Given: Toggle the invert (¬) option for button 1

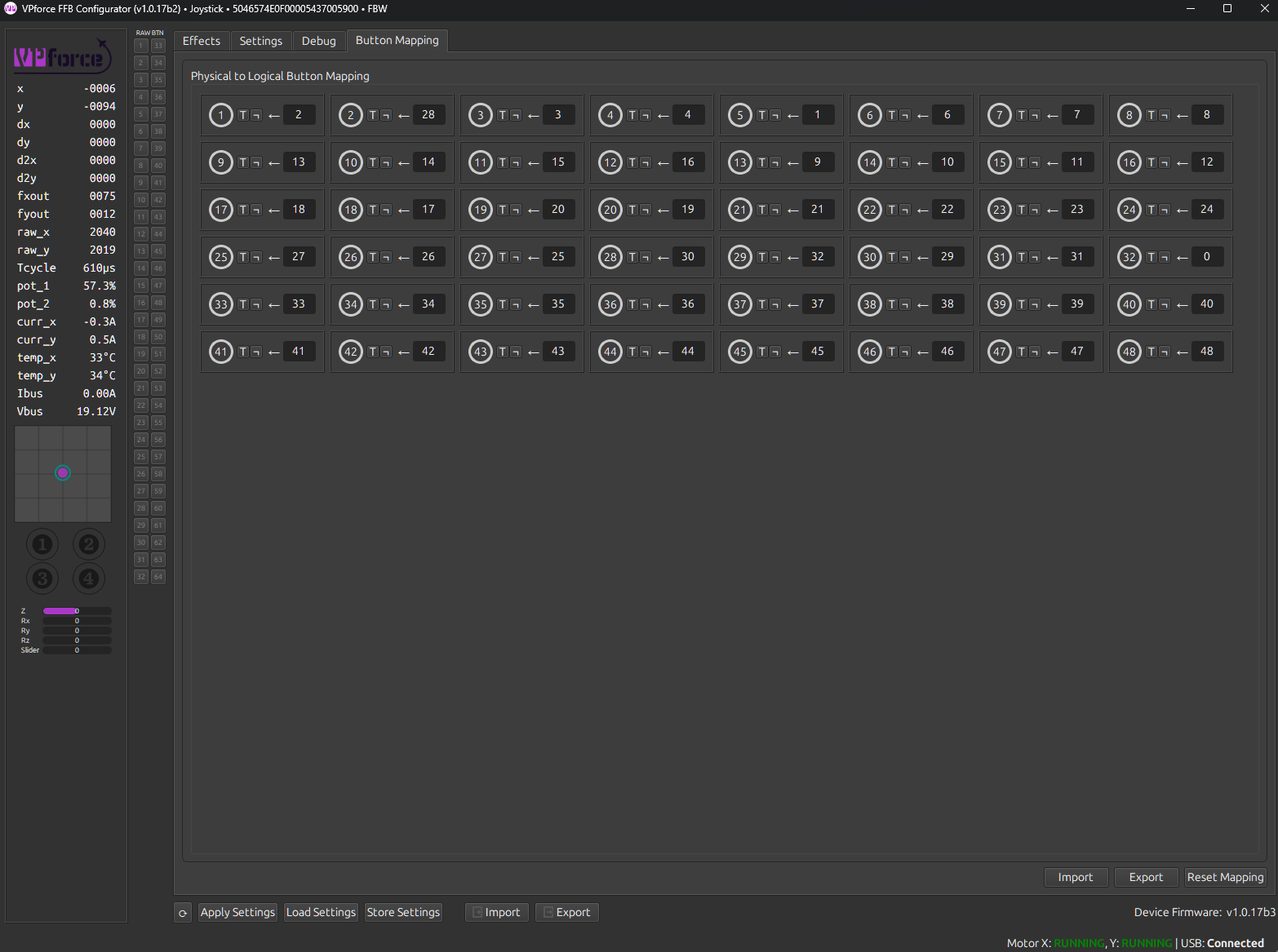Looking at the screenshot, I should pos(256,115).
